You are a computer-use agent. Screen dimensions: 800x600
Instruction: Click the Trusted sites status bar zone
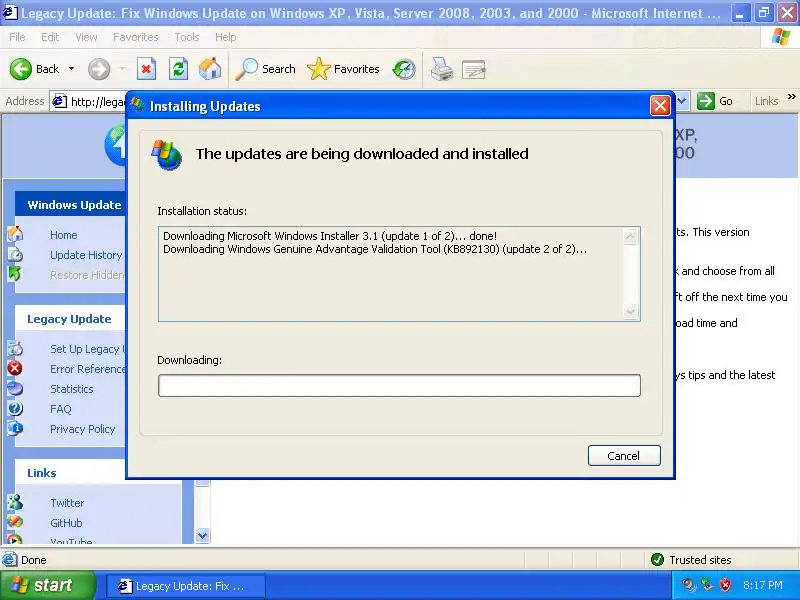[691, 560]
